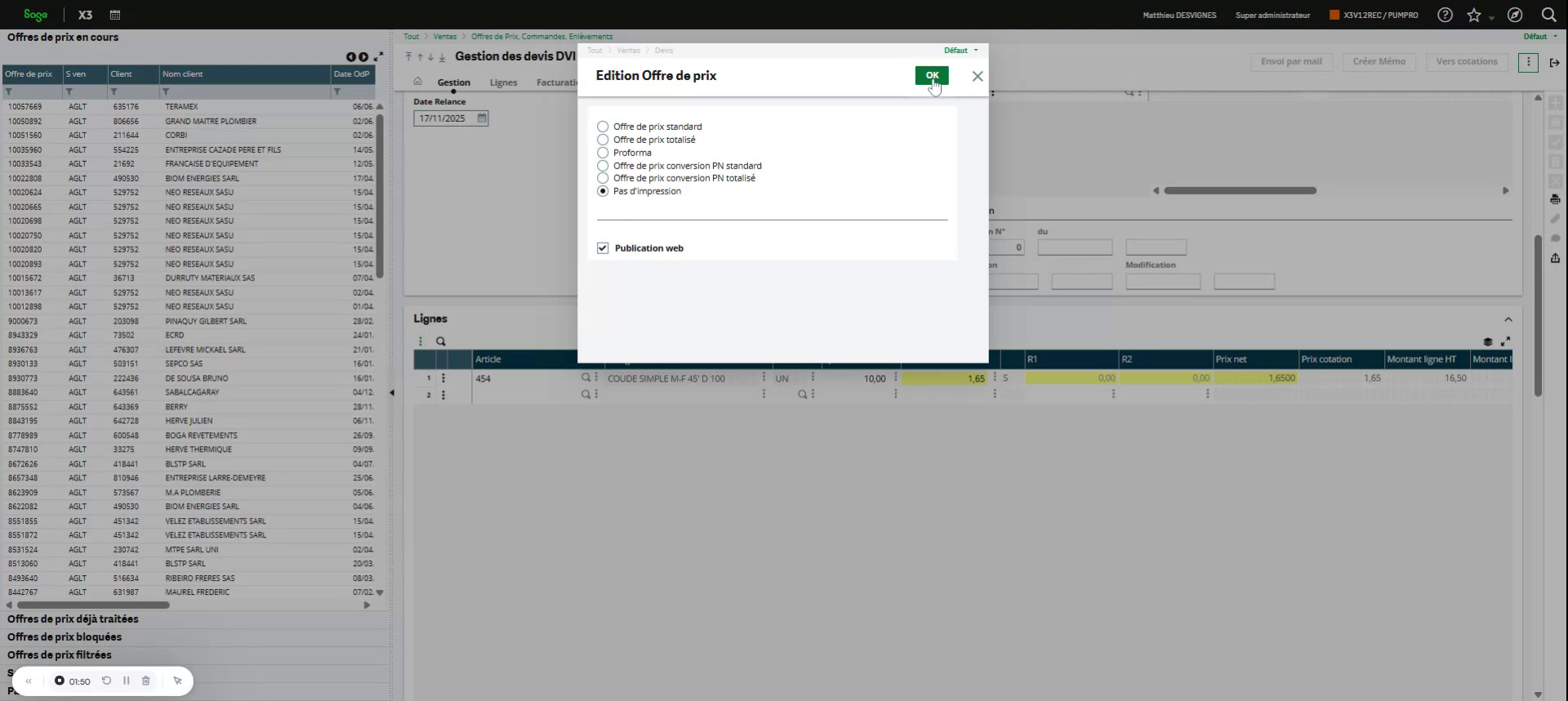Open the three-dot more actions menu
Viewport: 1568px width, 701px height.
pyautogui.click(x=1528, y=62)
